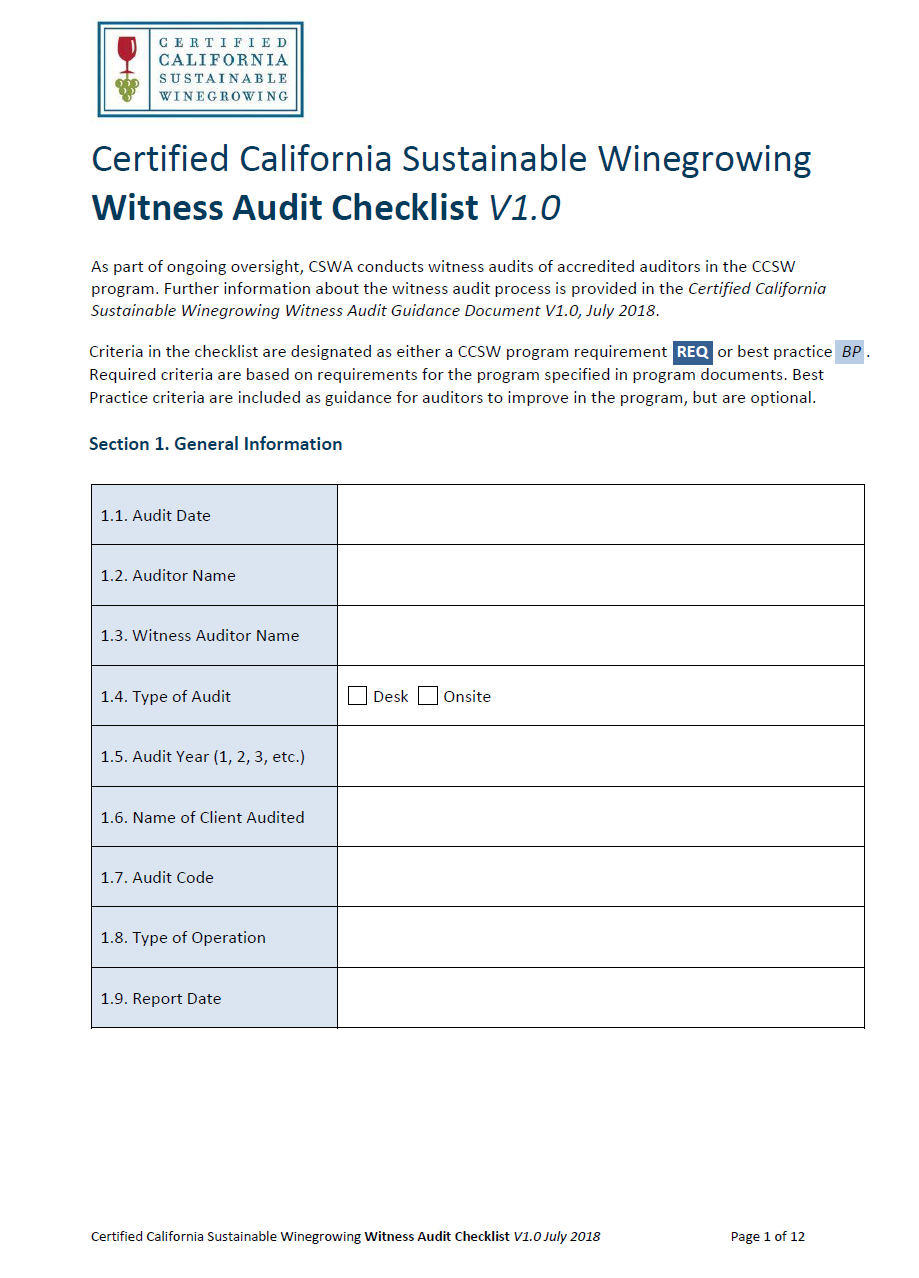The image size is (919, 1278).
Task: Check the Onsite audit type checkbox
Action: pyautogui.click(x=428, y=696)
